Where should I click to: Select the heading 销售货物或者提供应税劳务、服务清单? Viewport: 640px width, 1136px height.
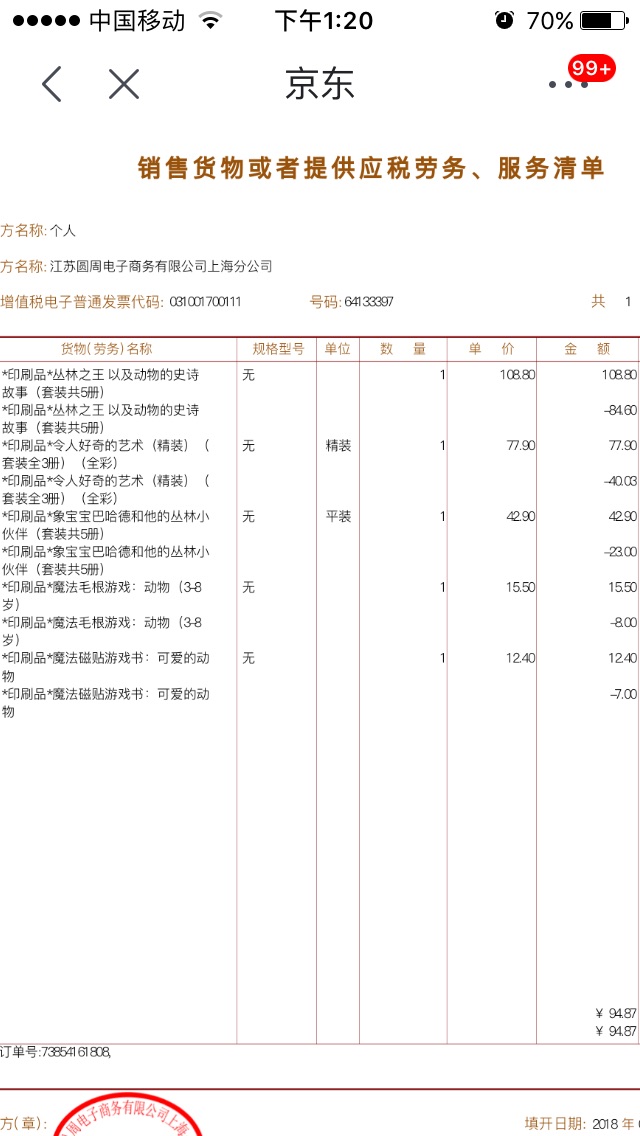tap(372, 168)
